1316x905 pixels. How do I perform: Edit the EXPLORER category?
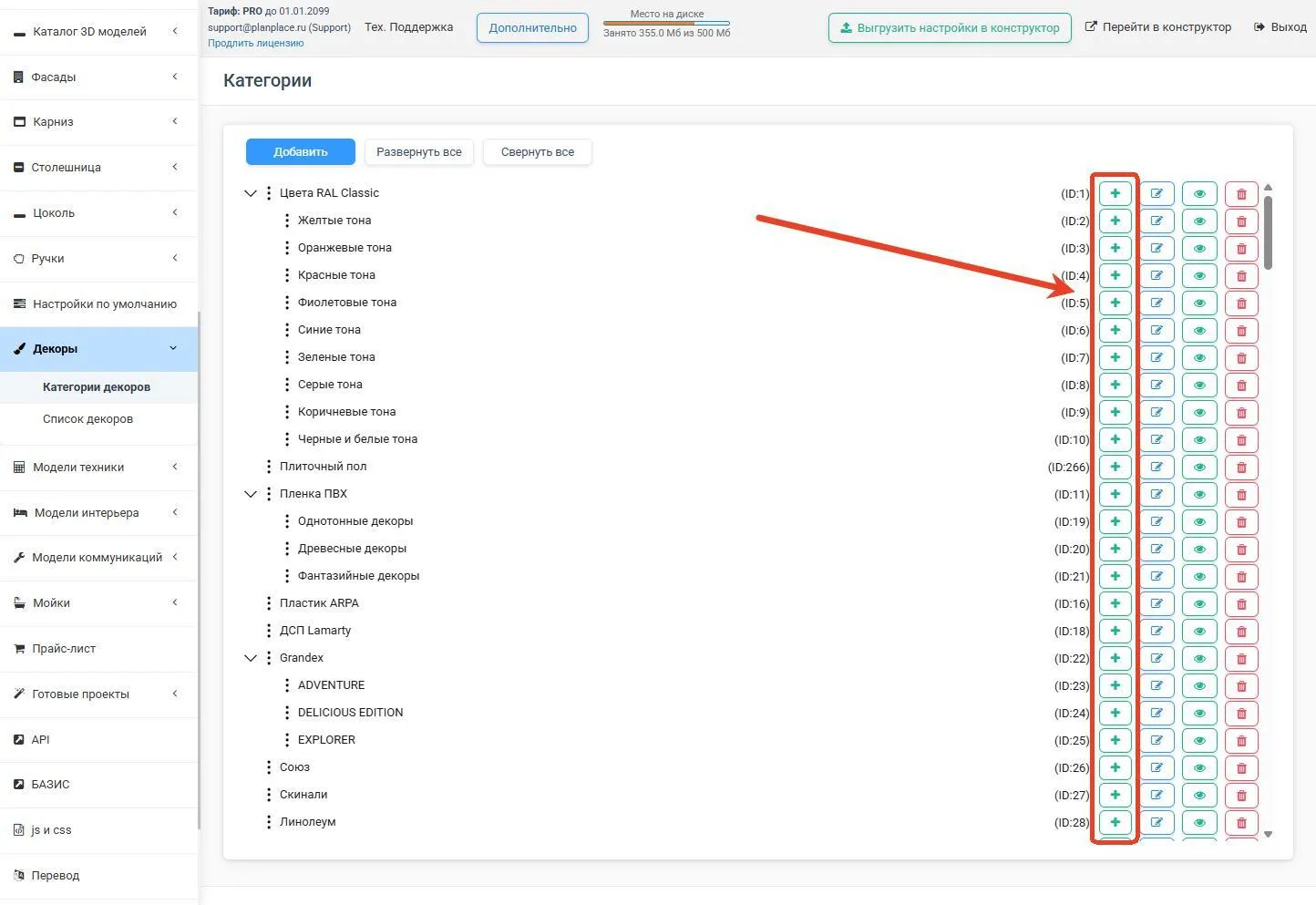click(1157, 740)
